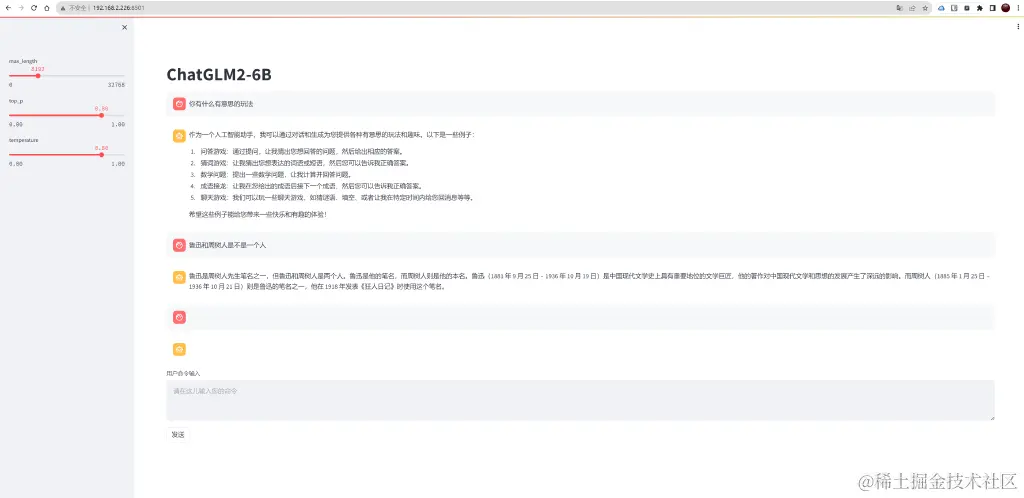Screen dimensions: 1024x498
Task: Click the user avatar beside 鲁迅和周树人是不是一个人
Action: [x=179, y=245]
